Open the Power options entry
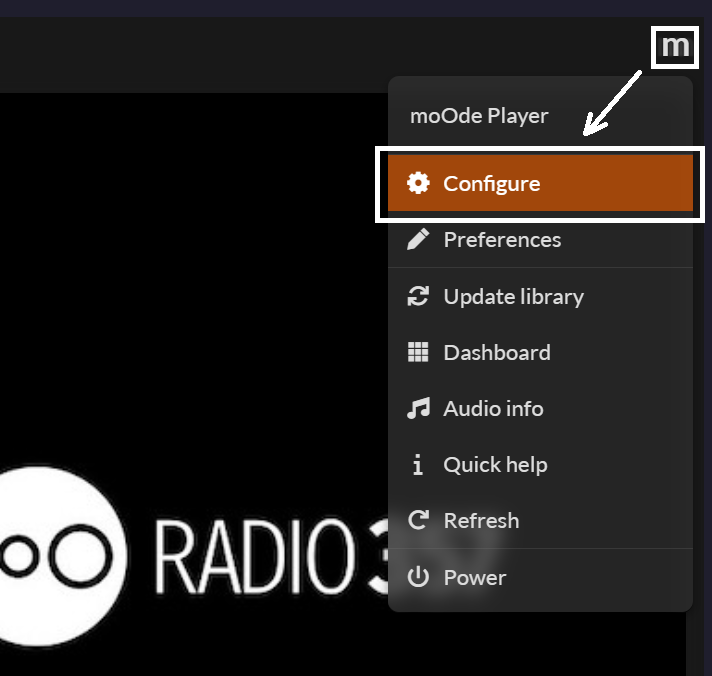The image size is (712, 676). pyautogui.click(x=475, y=578)
